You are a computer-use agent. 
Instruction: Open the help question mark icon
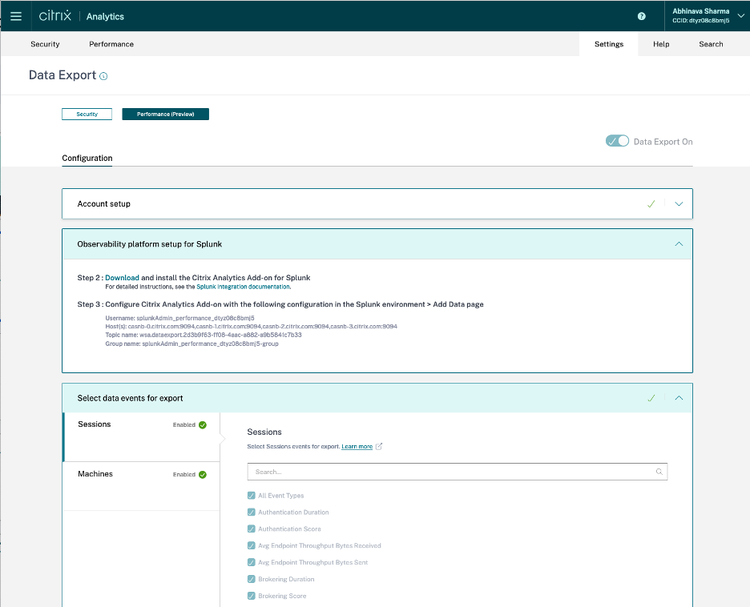point(641,16)
